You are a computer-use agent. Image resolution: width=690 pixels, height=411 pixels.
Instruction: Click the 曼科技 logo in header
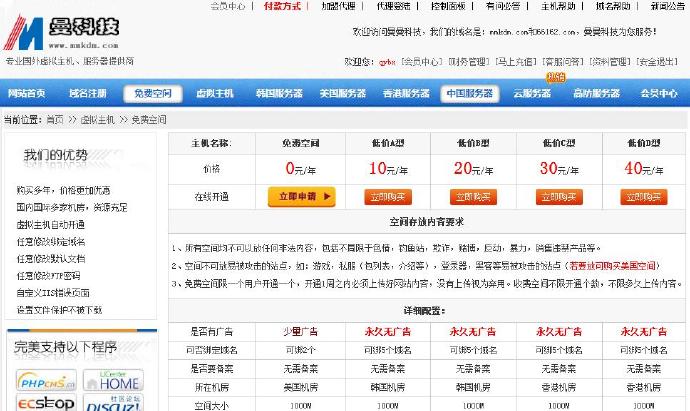tap(62, 33)
